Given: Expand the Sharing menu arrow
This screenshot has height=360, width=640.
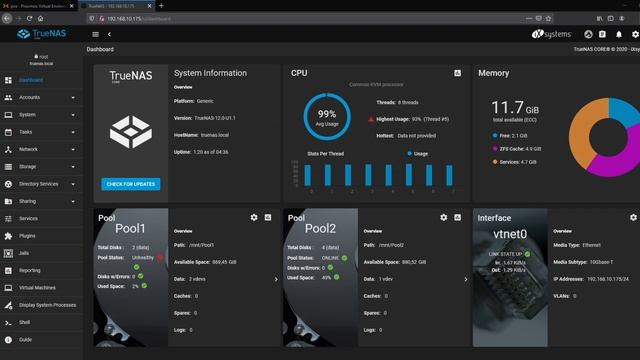Looking at the screenshot, I should (x=73, y=202).
